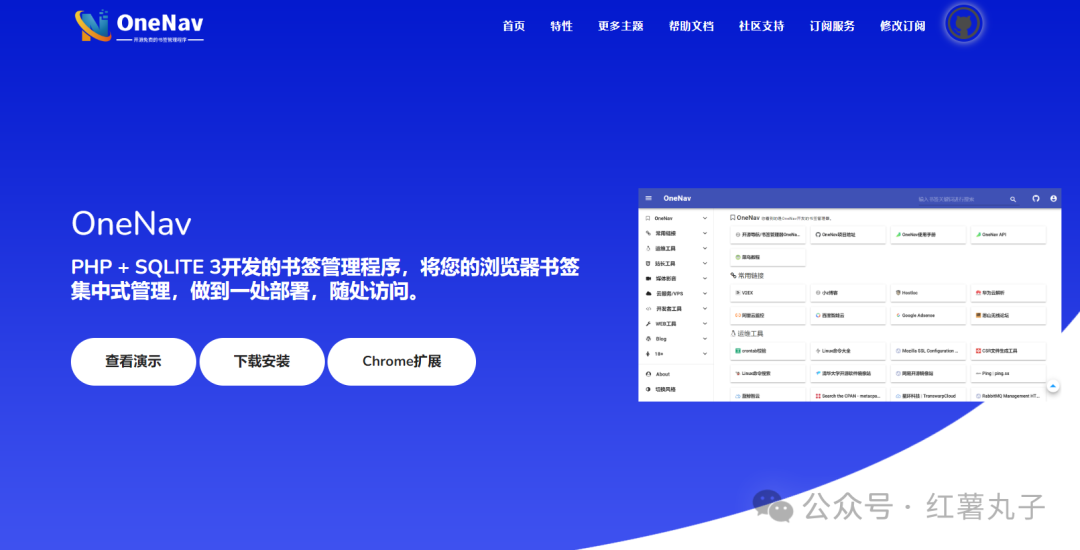The width and height of the screenshot is (1080, 550).
Task: Click the magnifier search icon in the preview
Action: pos(1012,199)
